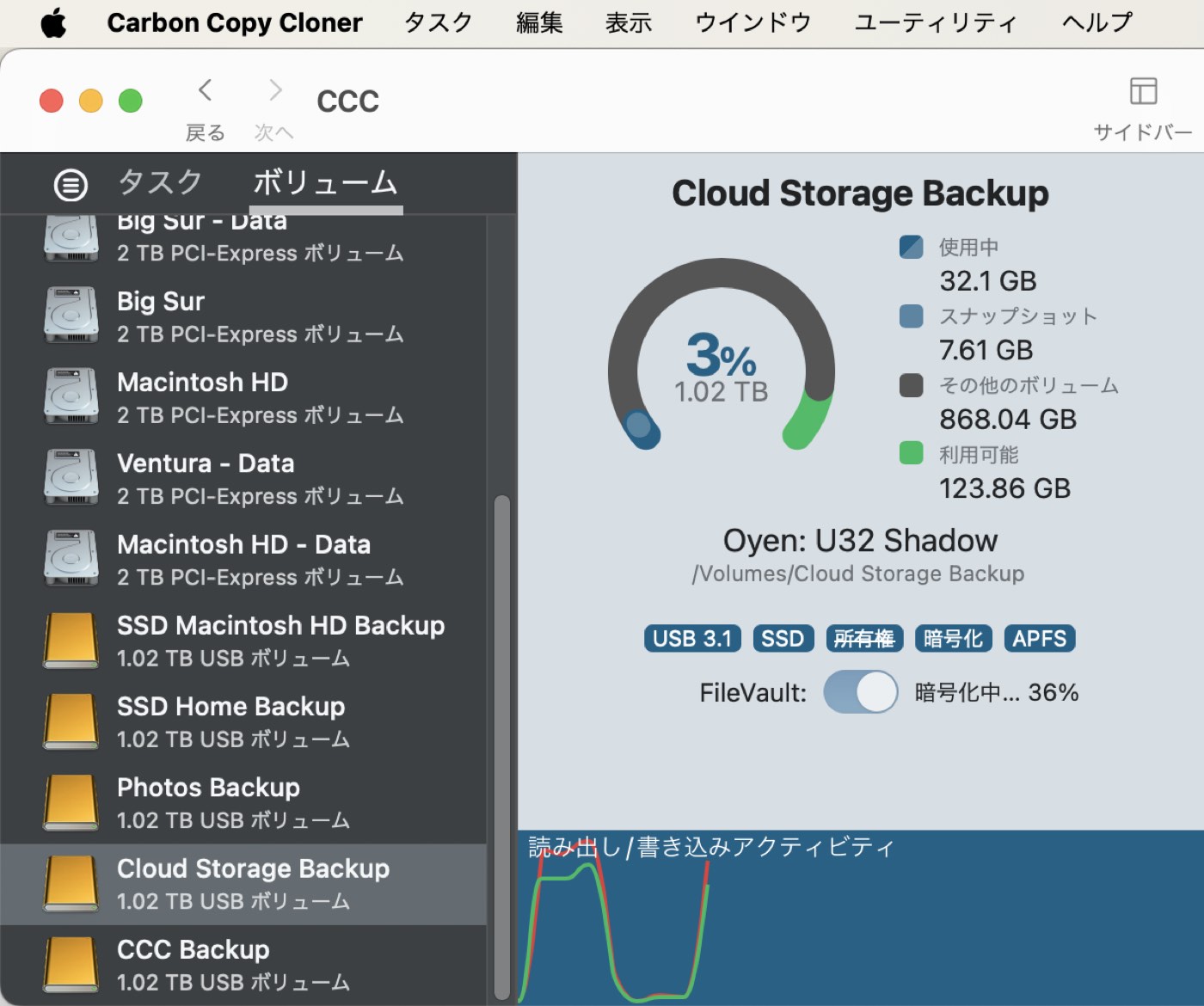Click the read/write activity graph
The width and height of the screenshot is (1204, 1006).
pos(861,918)
